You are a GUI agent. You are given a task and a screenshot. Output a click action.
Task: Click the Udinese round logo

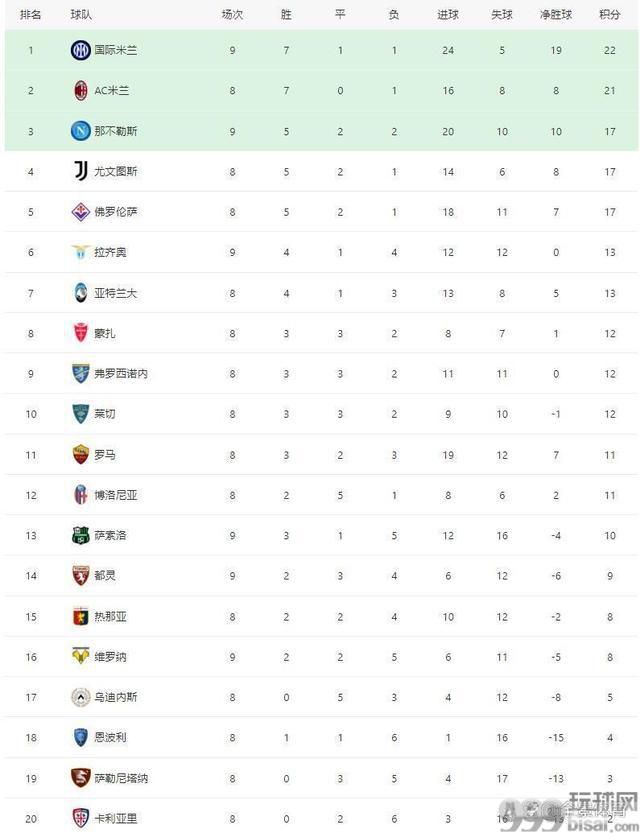coord(81,696)
